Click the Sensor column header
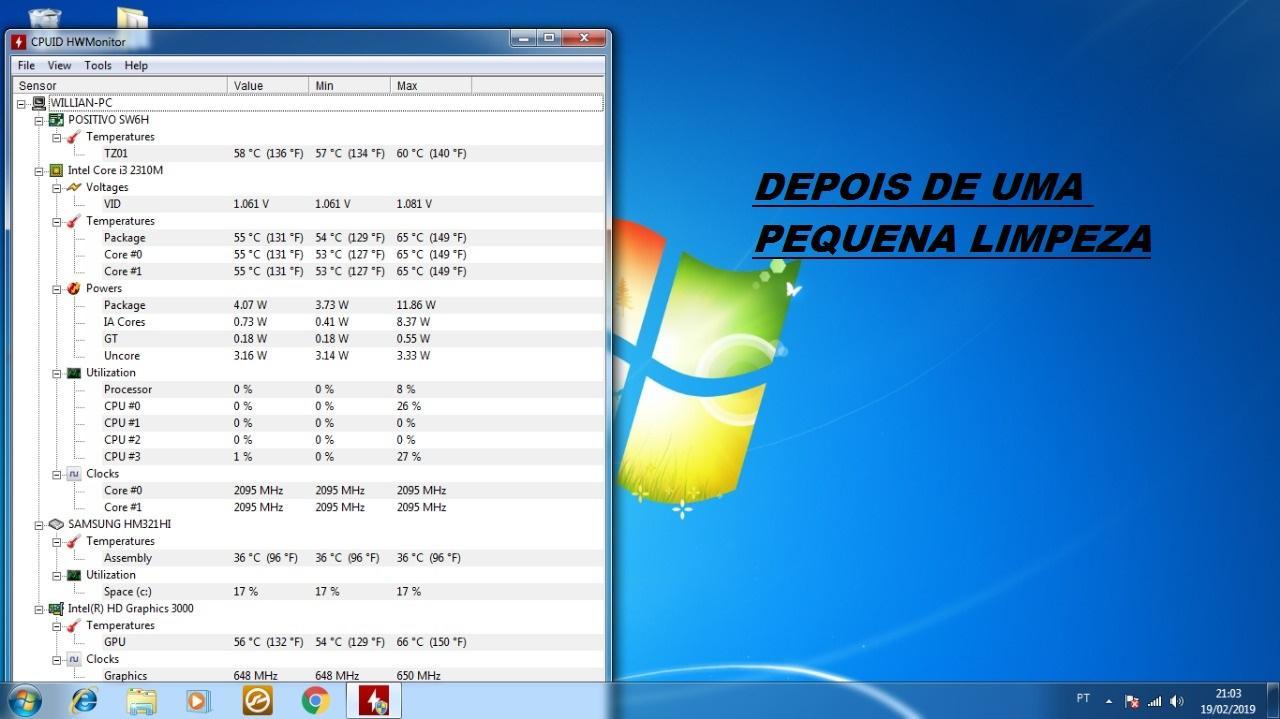 [120, 85]
